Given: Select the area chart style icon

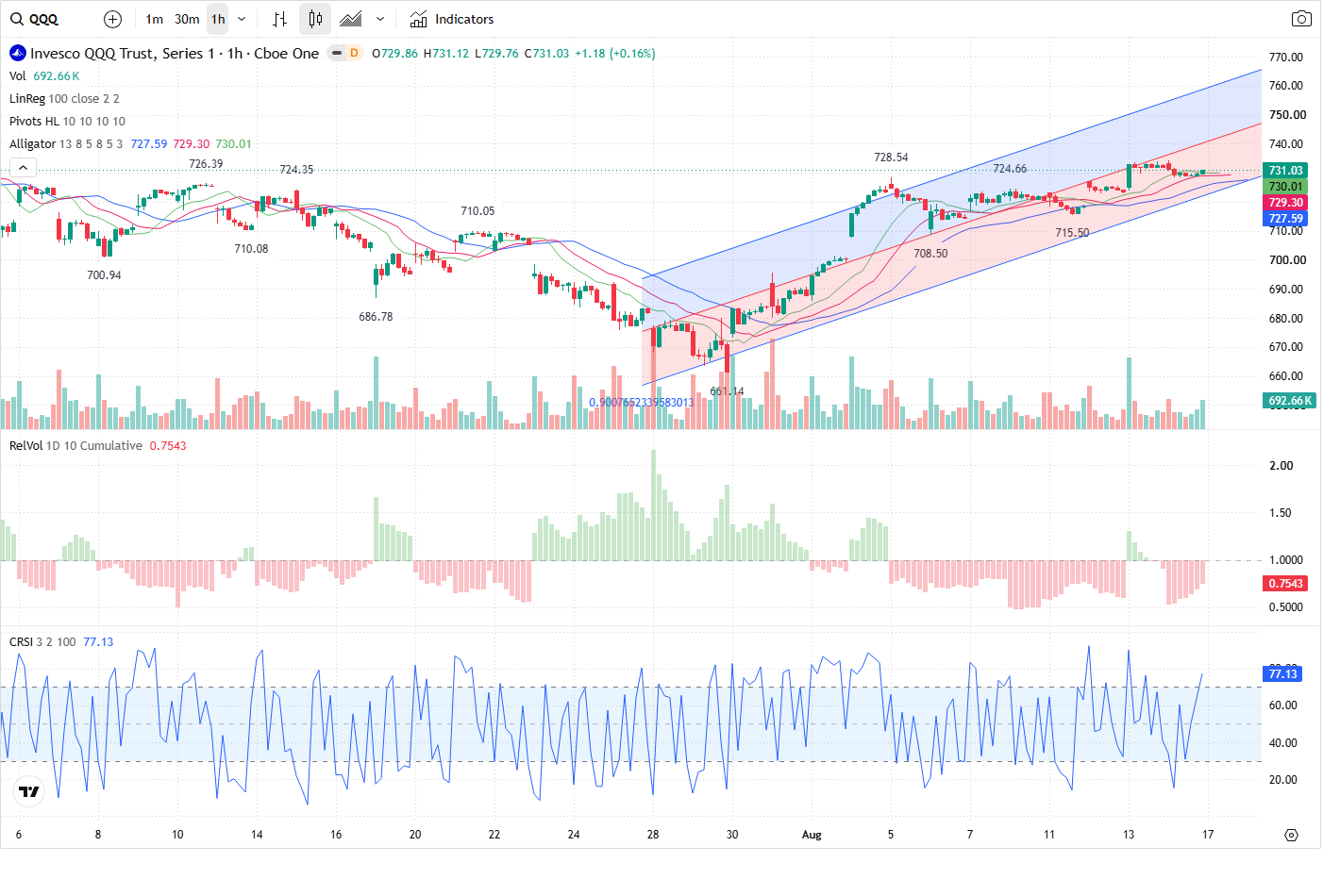Looking at the screenshot, I should point(351,19).
